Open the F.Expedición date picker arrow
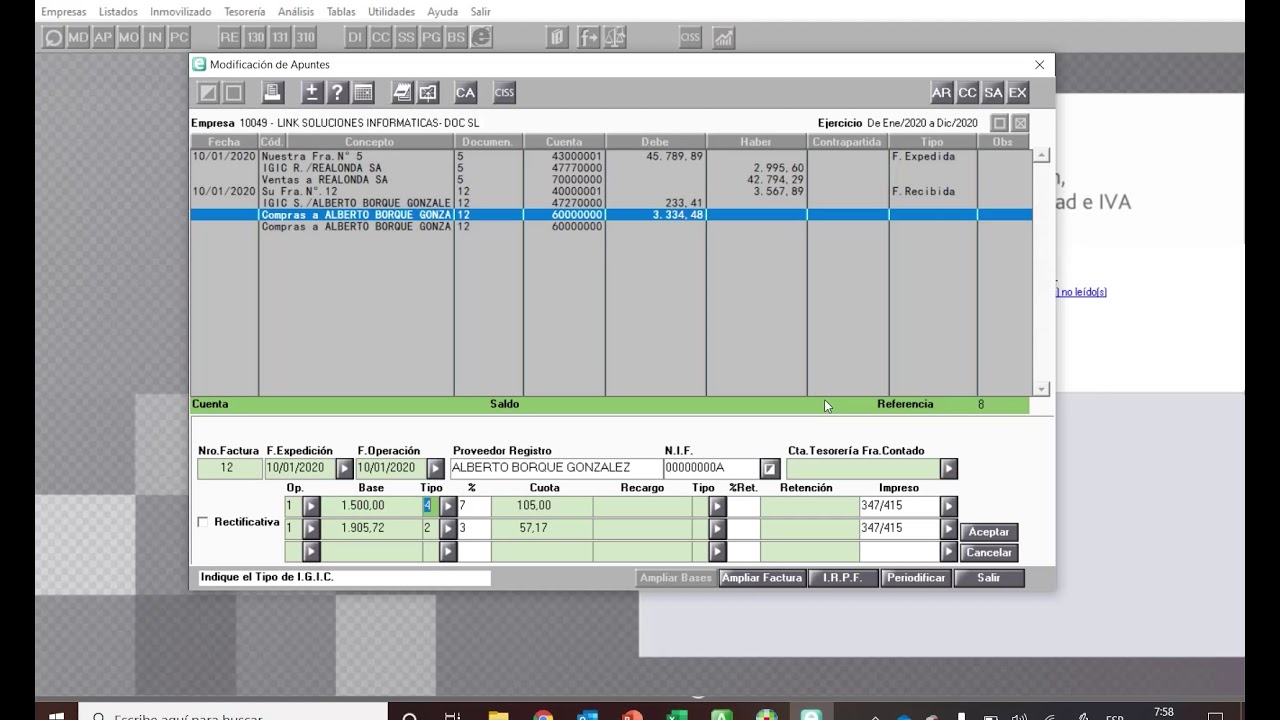1280x720 pixels. click(x=345, y=468)
